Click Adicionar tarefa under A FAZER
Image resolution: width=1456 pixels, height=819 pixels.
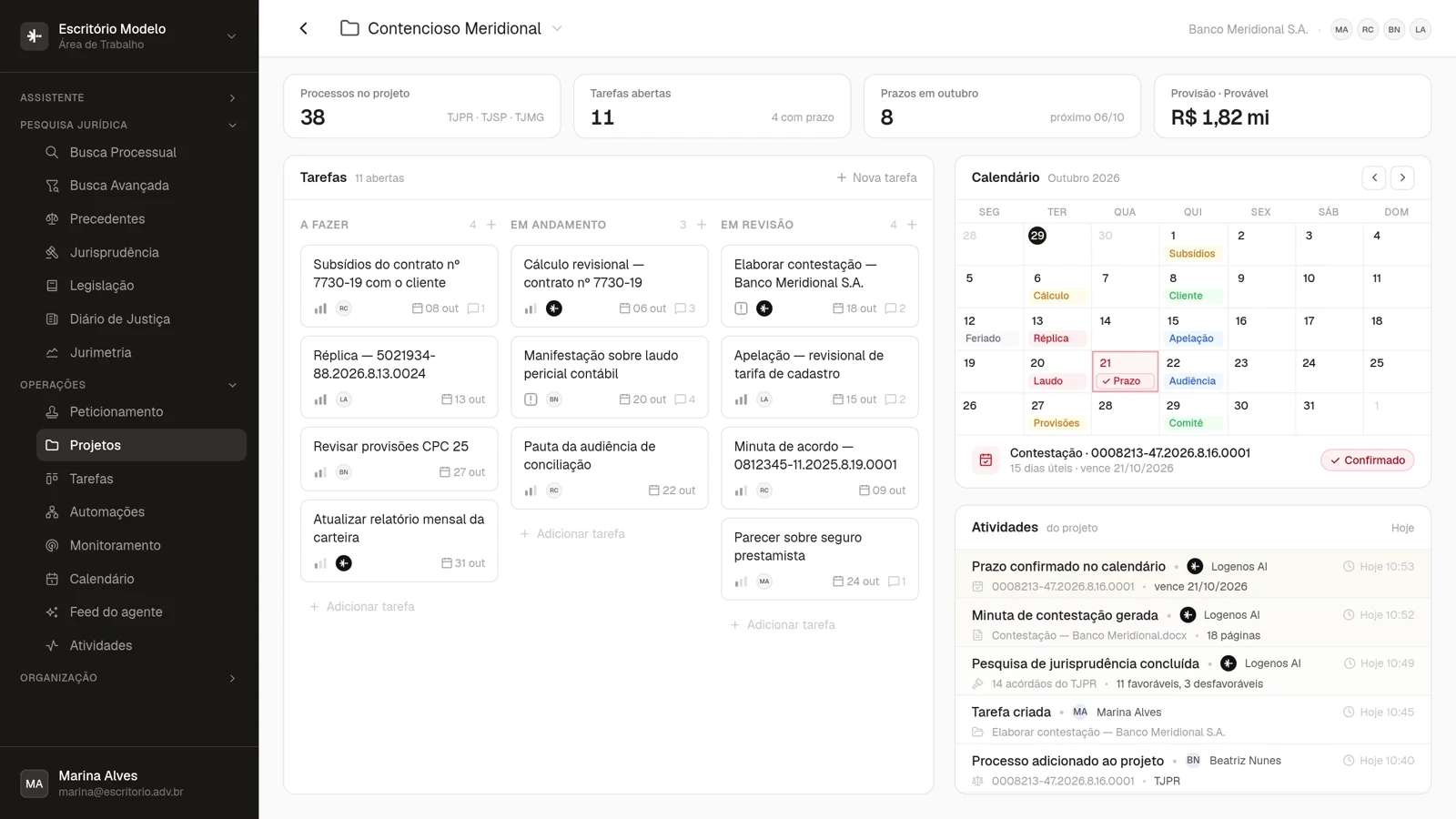[362, 606]
